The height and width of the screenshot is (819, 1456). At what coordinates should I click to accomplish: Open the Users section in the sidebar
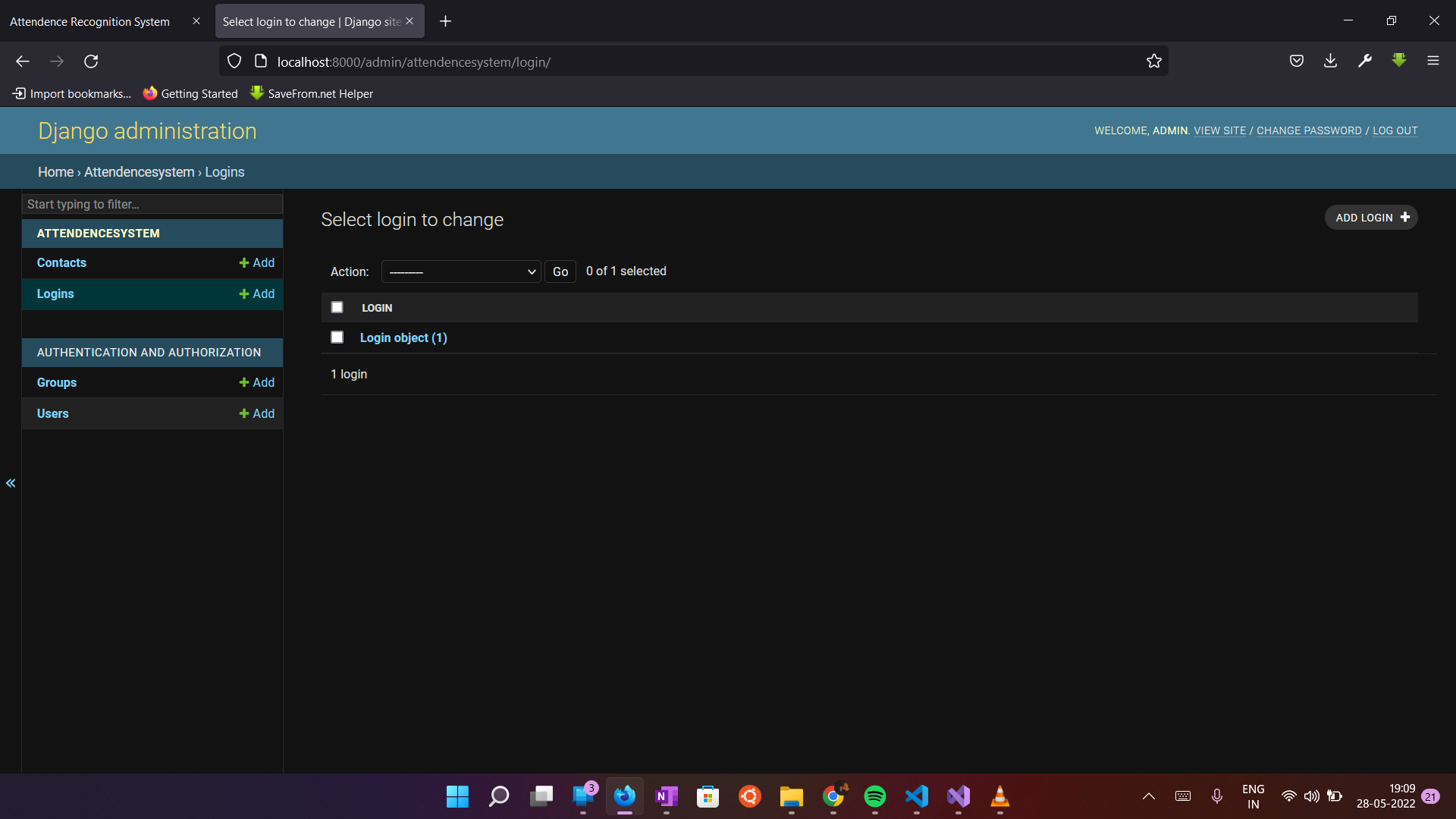pyautogui.click(x=52, y=413)
